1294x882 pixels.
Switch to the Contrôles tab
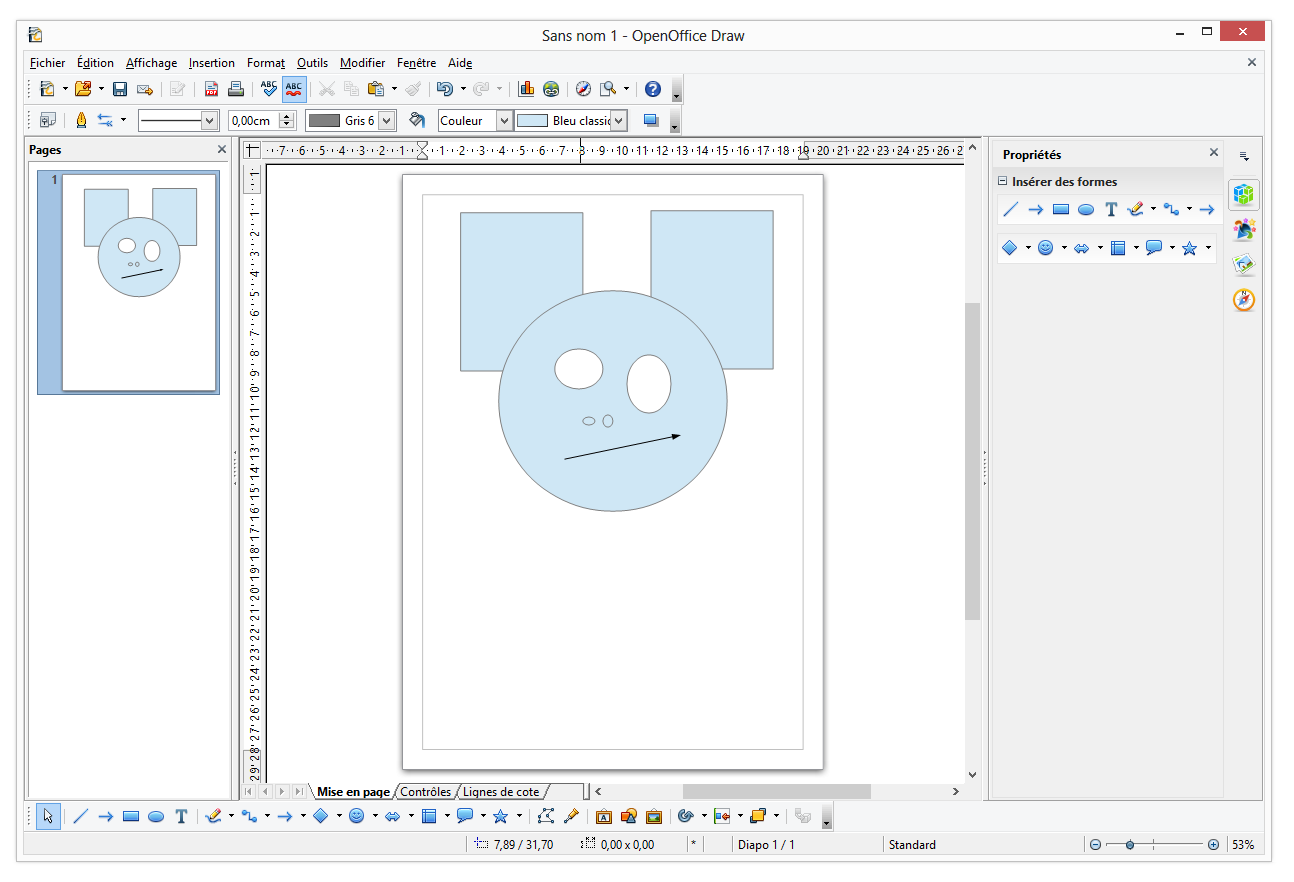(x=425, y=791)
